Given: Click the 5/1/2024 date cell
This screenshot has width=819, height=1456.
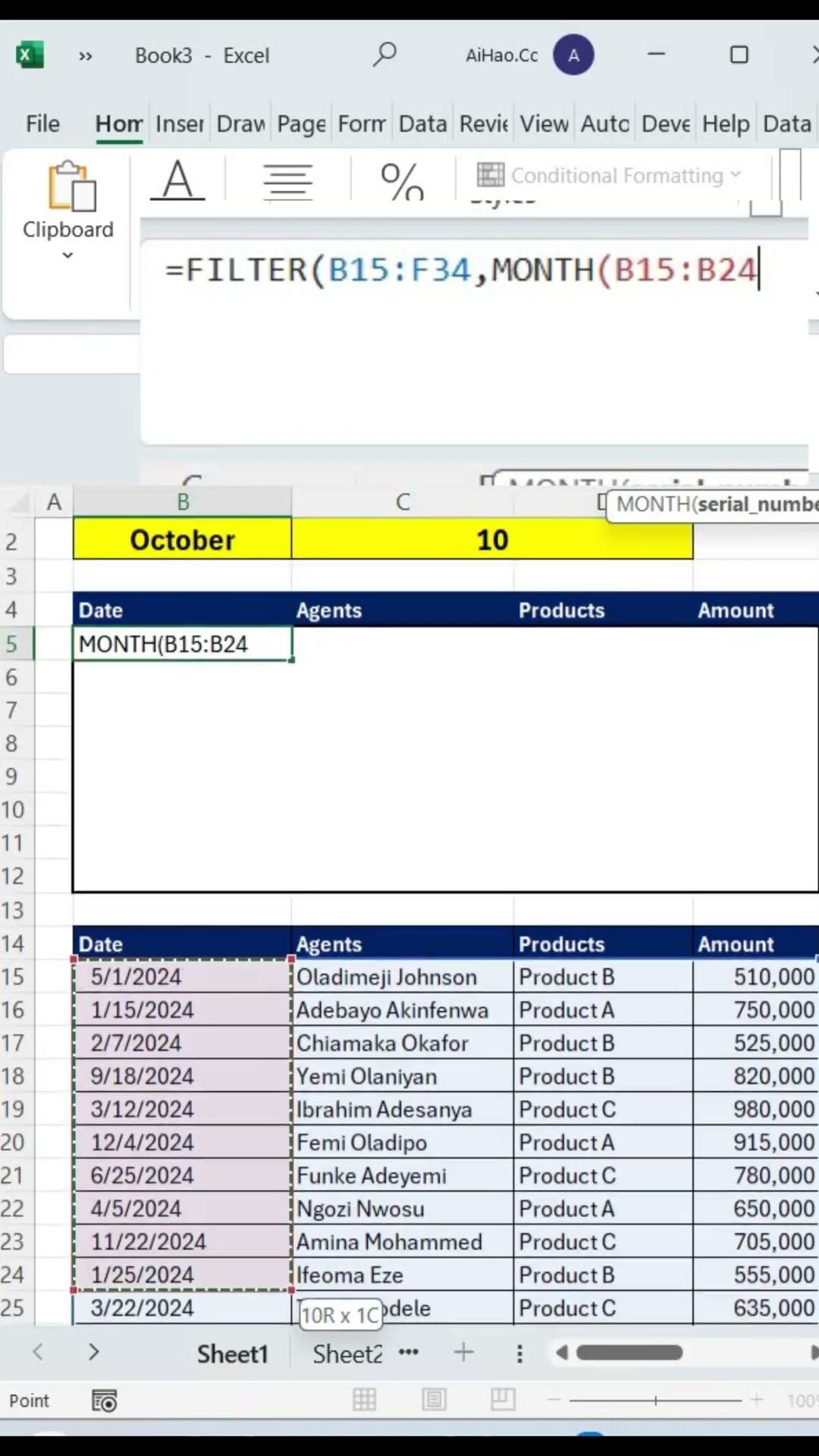Looking at the screenshot, I should [x=182, y=977].
